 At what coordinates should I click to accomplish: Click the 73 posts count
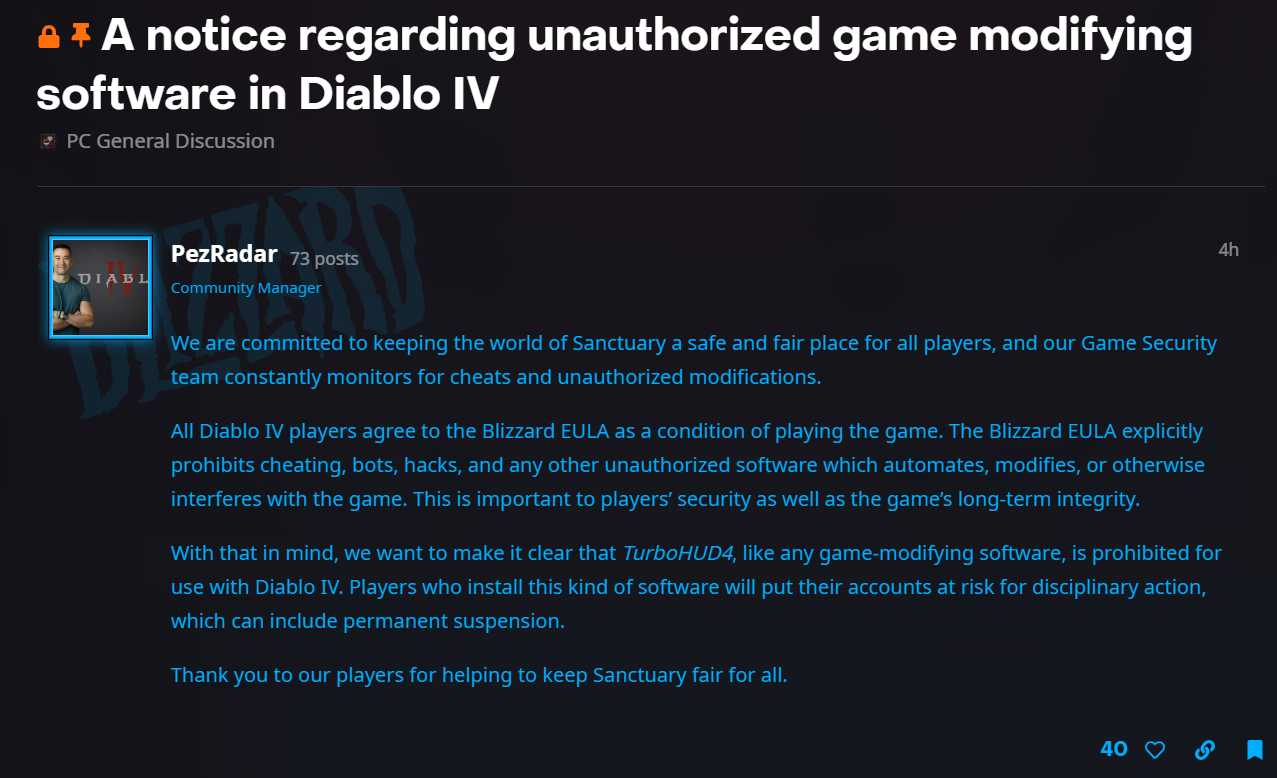point(324,258)
